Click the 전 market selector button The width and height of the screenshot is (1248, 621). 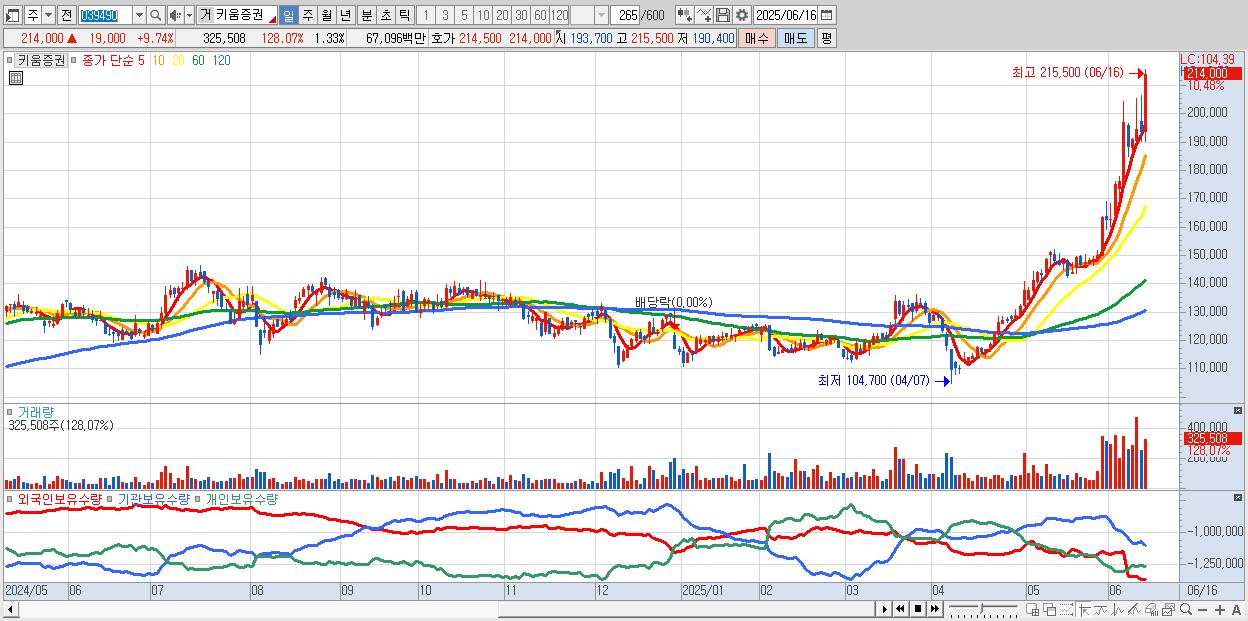(x=66, y=15)
